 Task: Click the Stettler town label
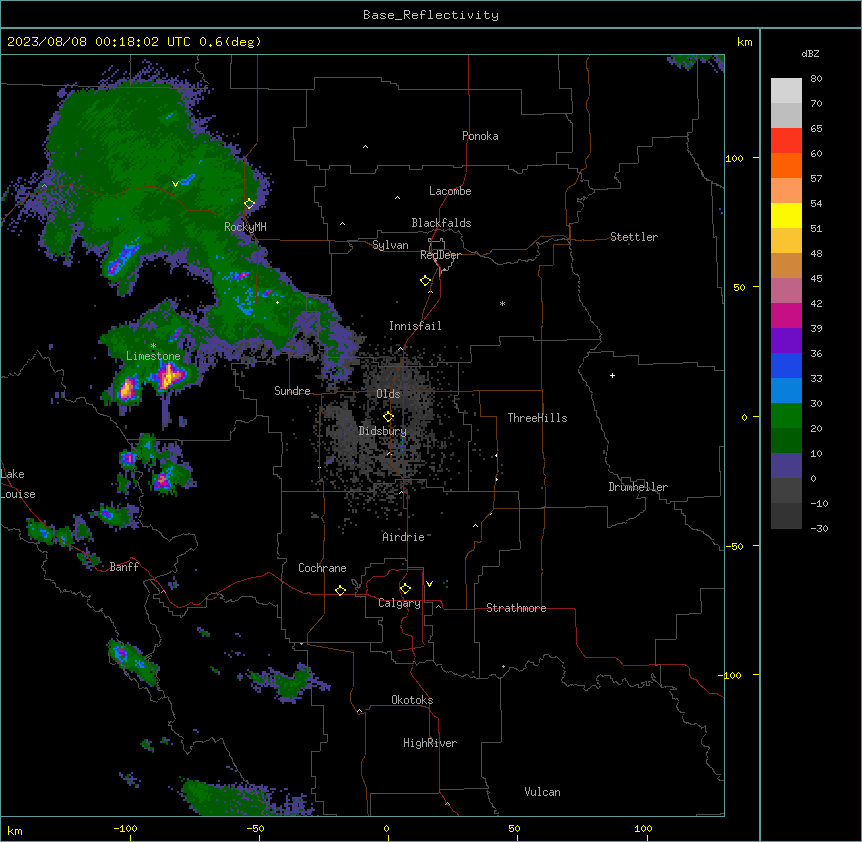634,237
